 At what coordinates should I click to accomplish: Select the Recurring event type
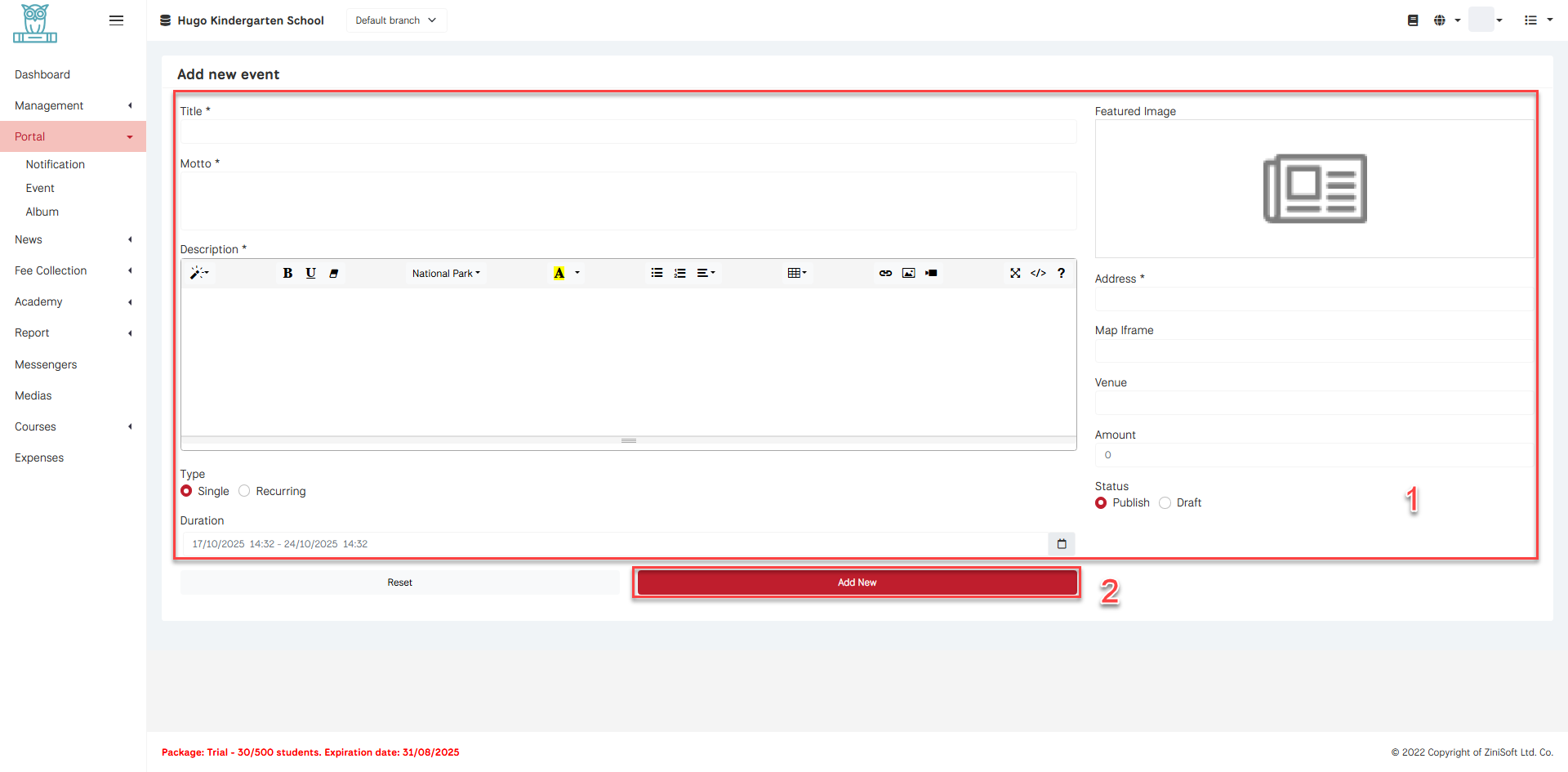pyautogui.click(x=244, y=491)
